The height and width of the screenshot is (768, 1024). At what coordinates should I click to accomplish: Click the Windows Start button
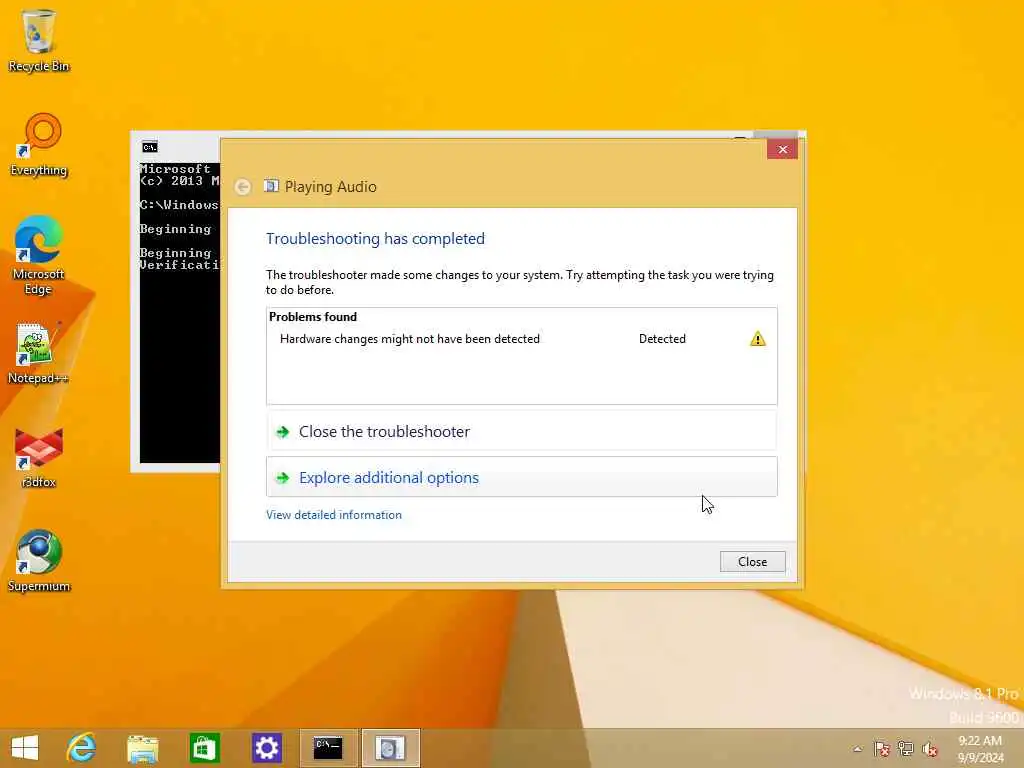(25, 748)
